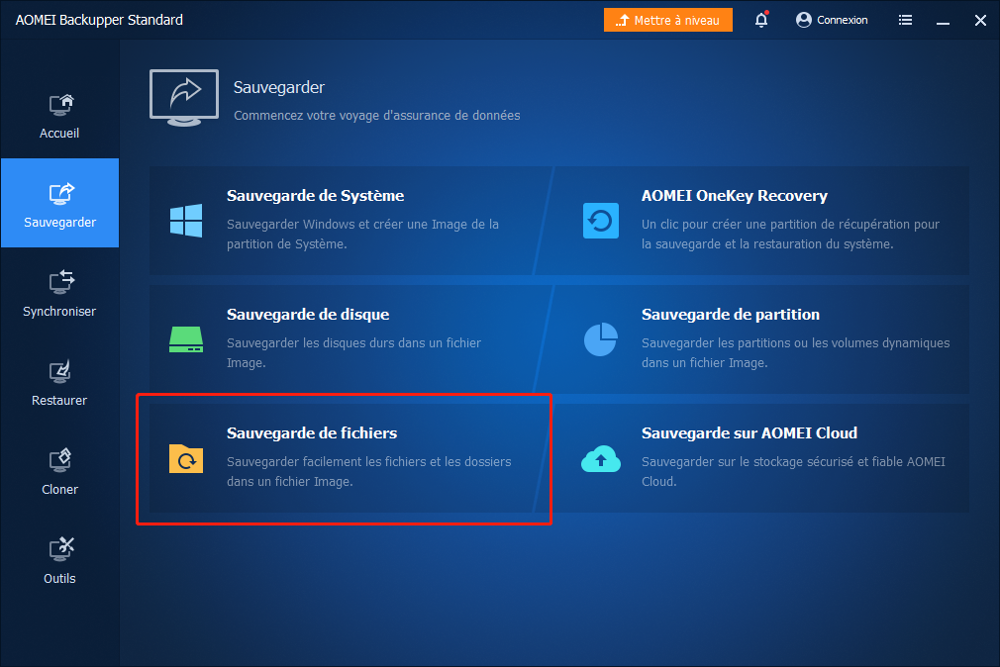Click the 'Sauvegarder sur le stockage sécurisé' description
Image resolution: width=1000 pixels, height=667 pixels.
(x=793, y=471)
